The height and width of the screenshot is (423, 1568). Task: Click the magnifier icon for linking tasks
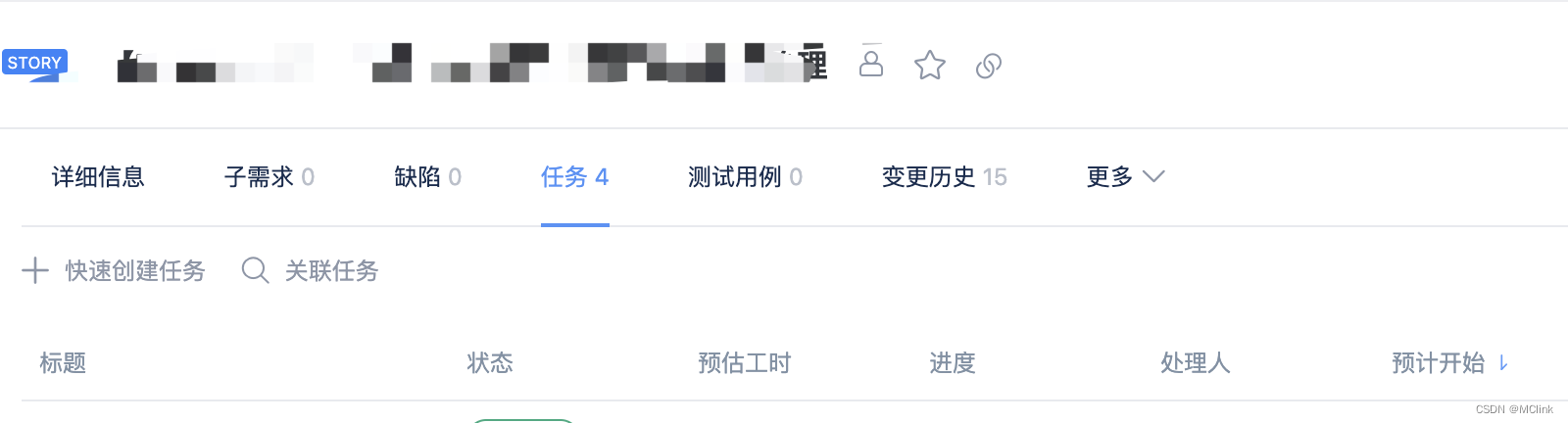tap(255, 270)
